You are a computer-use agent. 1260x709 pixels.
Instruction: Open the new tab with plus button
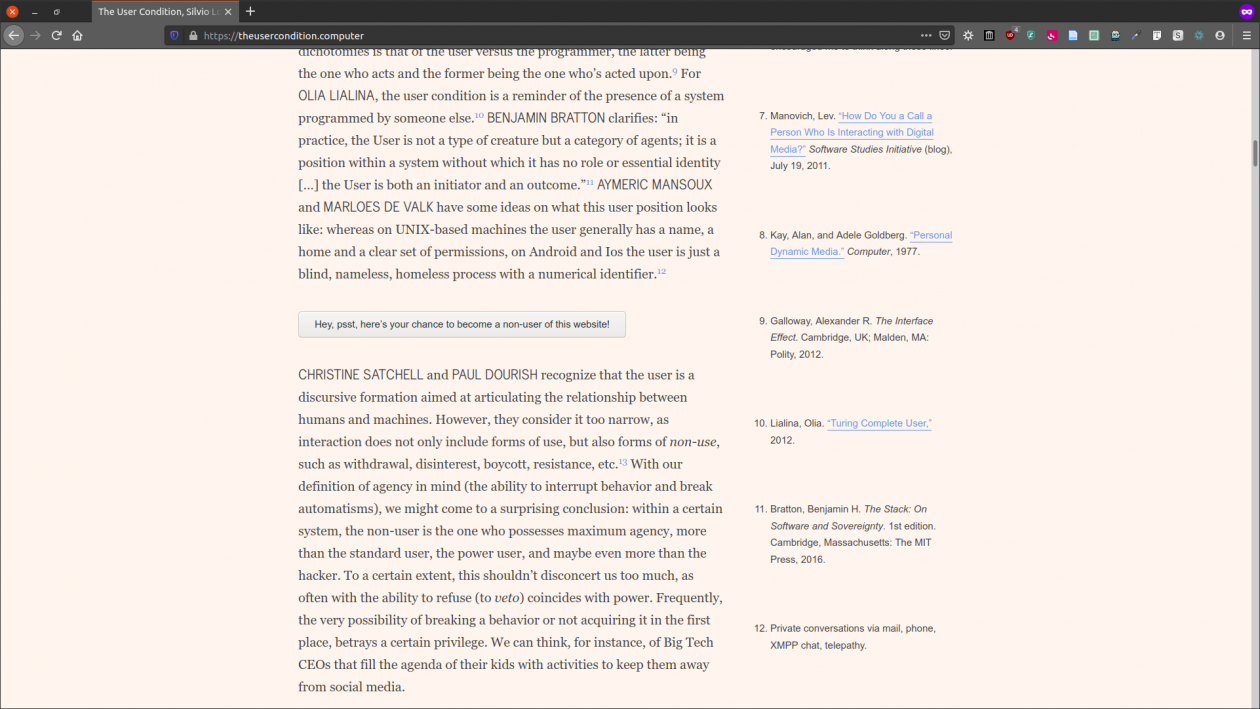tap(250, 11)
